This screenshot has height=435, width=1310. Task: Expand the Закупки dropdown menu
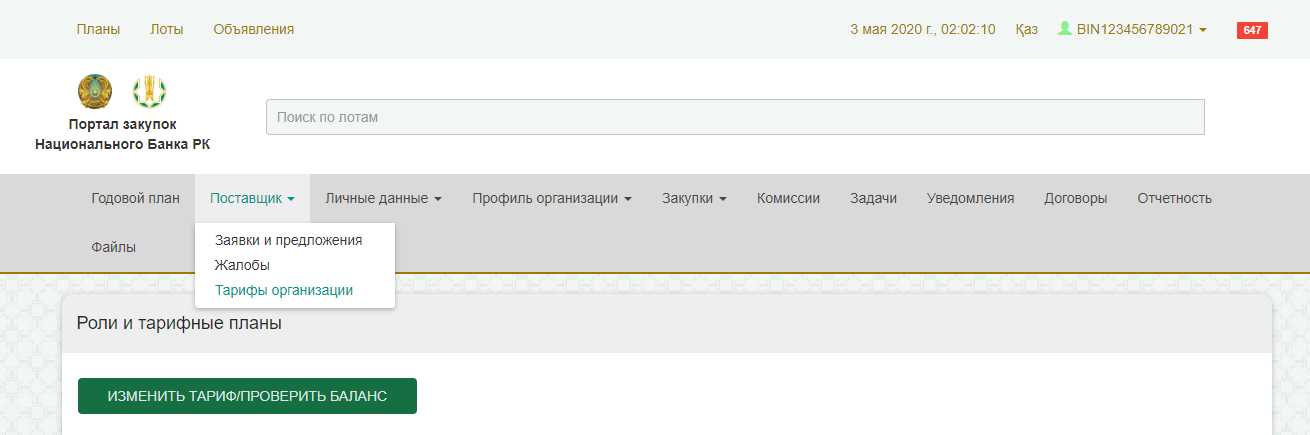(694, 198)
